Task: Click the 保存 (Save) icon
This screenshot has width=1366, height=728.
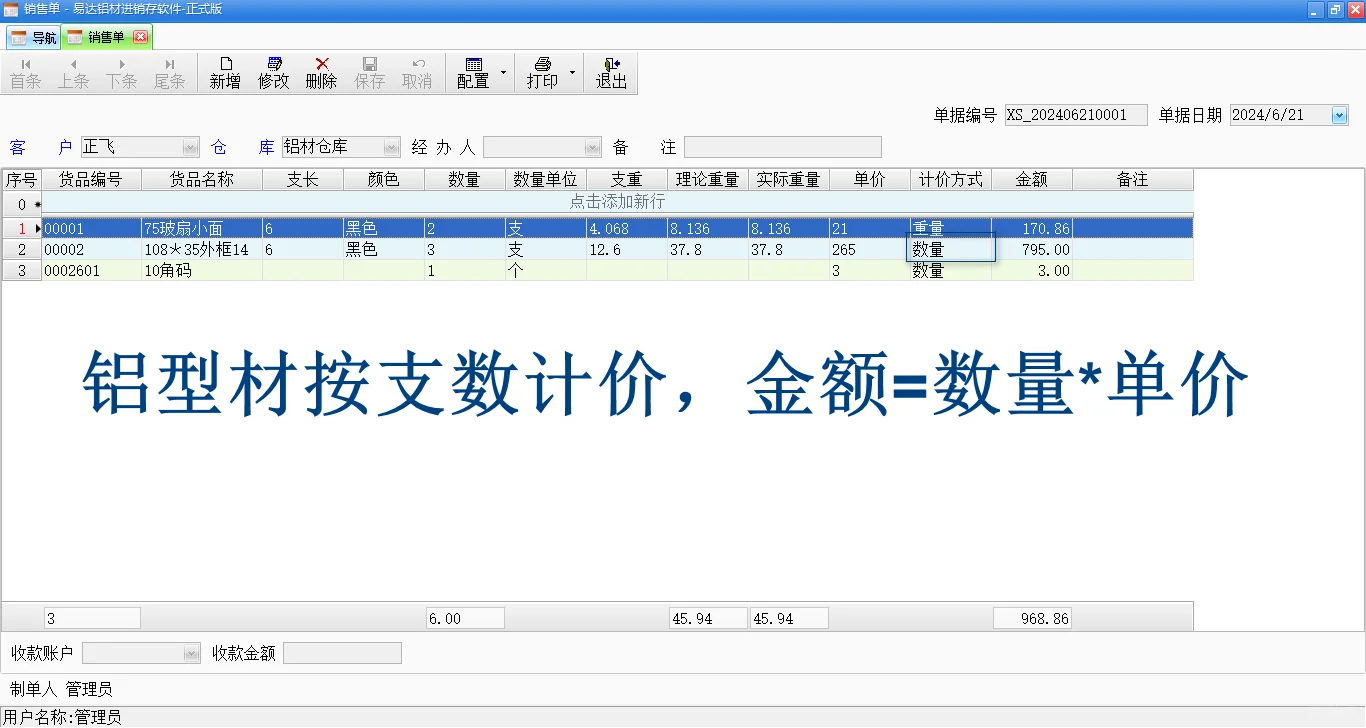Action: point(369,72)
